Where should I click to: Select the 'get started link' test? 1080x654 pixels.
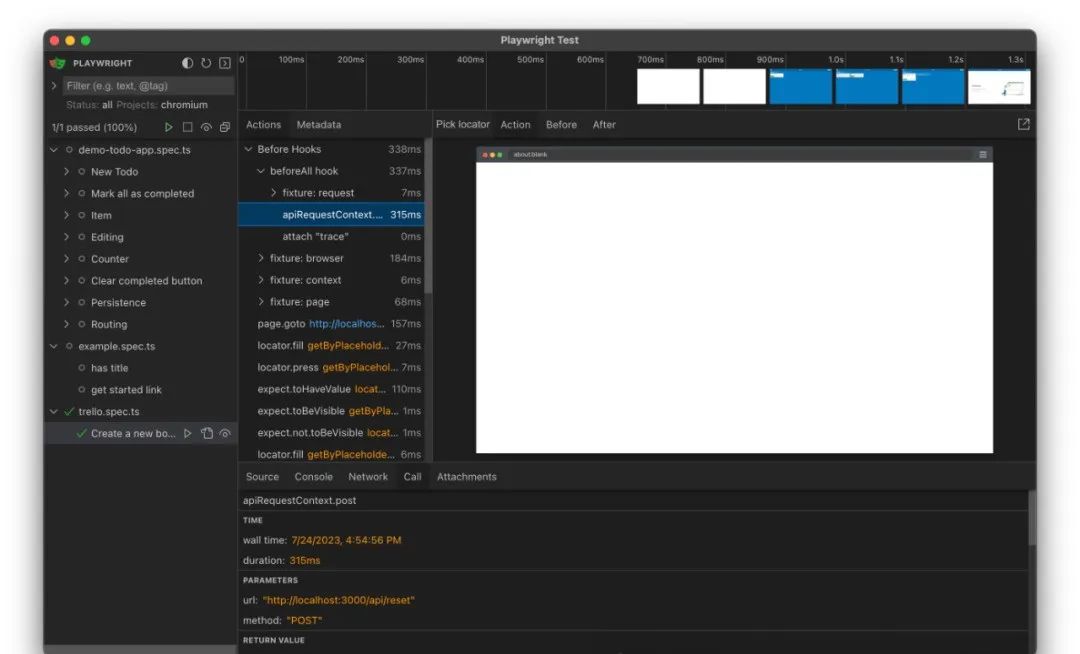point(126,390)
